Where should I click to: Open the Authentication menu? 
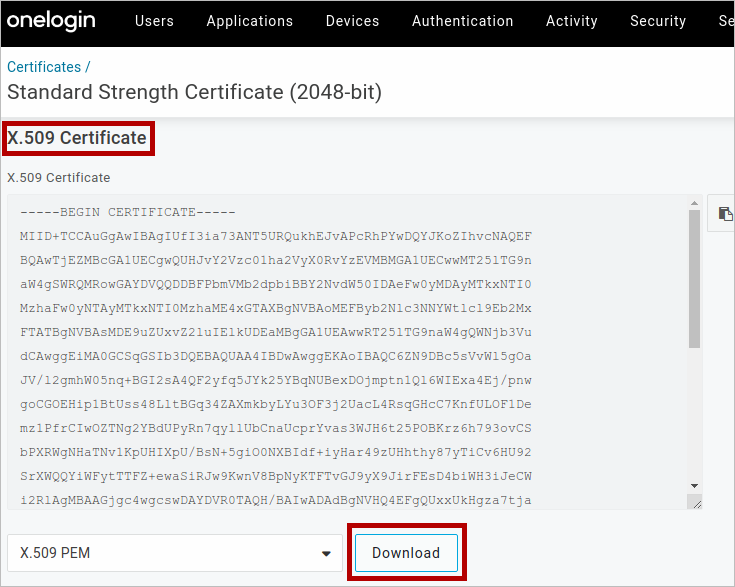pyautogui.click(x=476, y=21)
